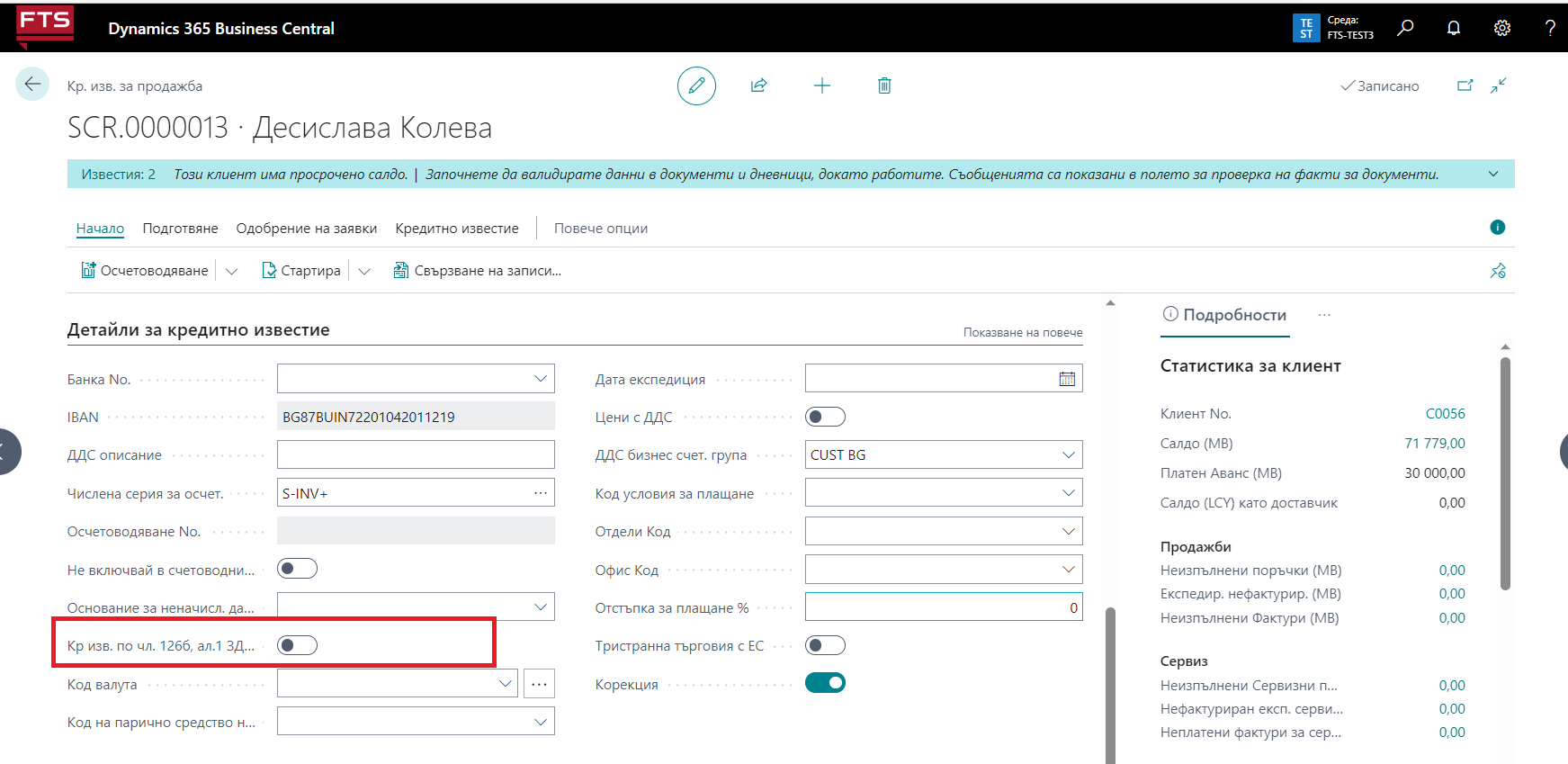
Task: Click Свързване на записи action
Action: click(478, 271)
